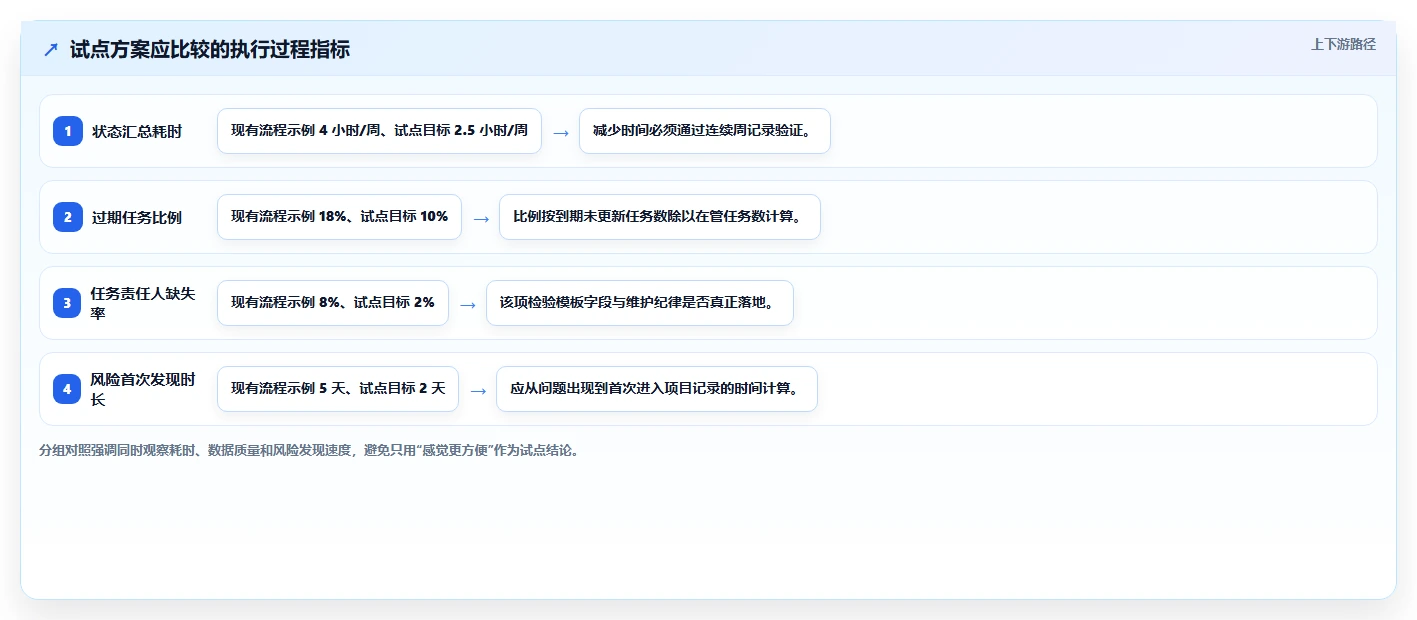1417x620 pixels.
Task: Click the title 试点方案应比较的执行过程指标
Action: 210,50
